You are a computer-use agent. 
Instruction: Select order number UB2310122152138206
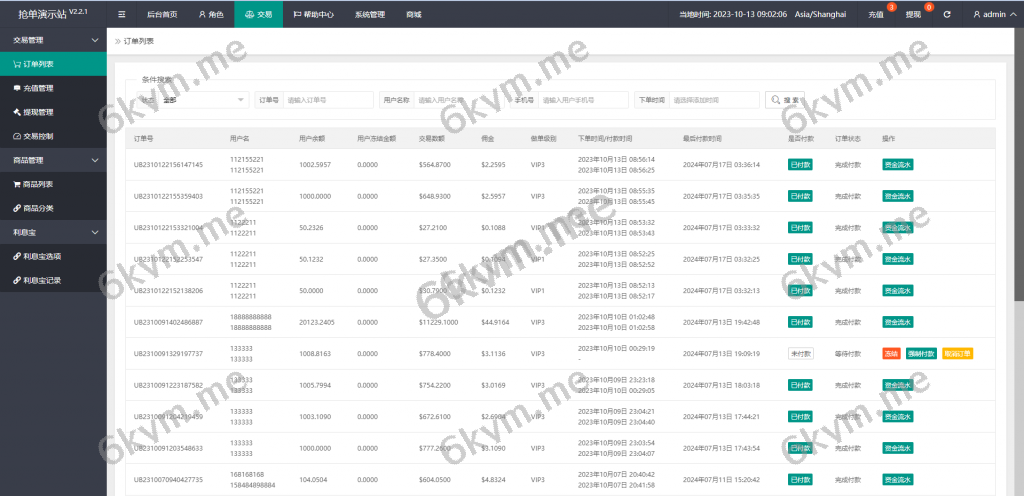coord(168,290)
